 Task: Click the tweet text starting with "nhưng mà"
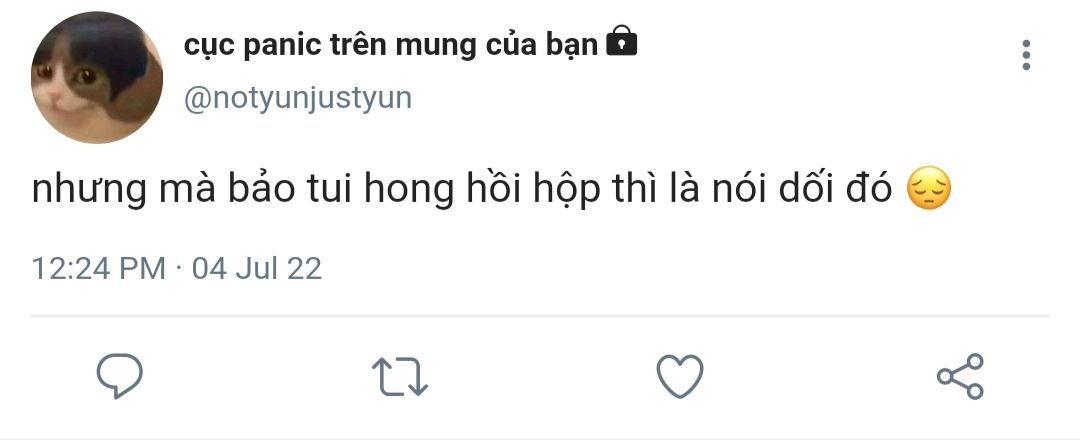pos(462,190)
